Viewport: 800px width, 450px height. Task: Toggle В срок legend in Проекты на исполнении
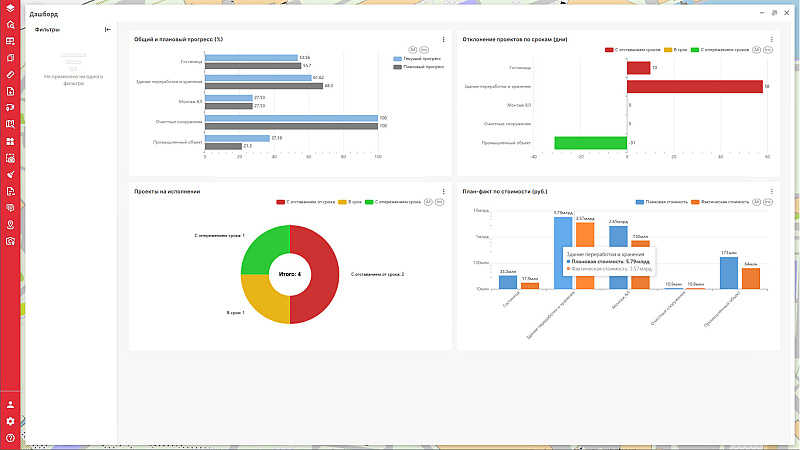pyautogui.click(x=352, y=201)
